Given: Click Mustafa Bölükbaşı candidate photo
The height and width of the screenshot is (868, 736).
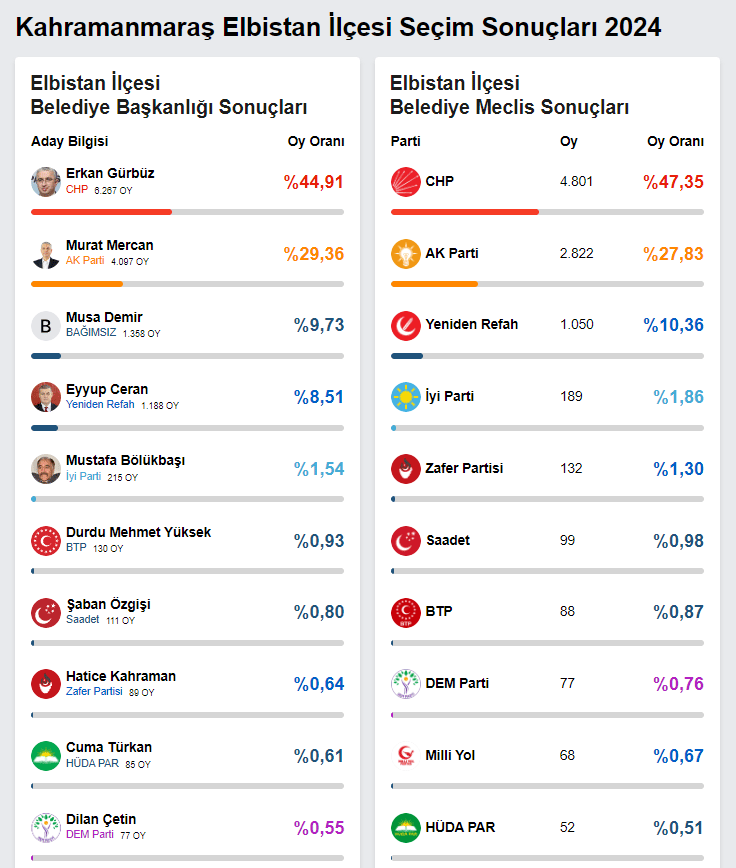Looking at the screenshot, I should pos(46,469).
